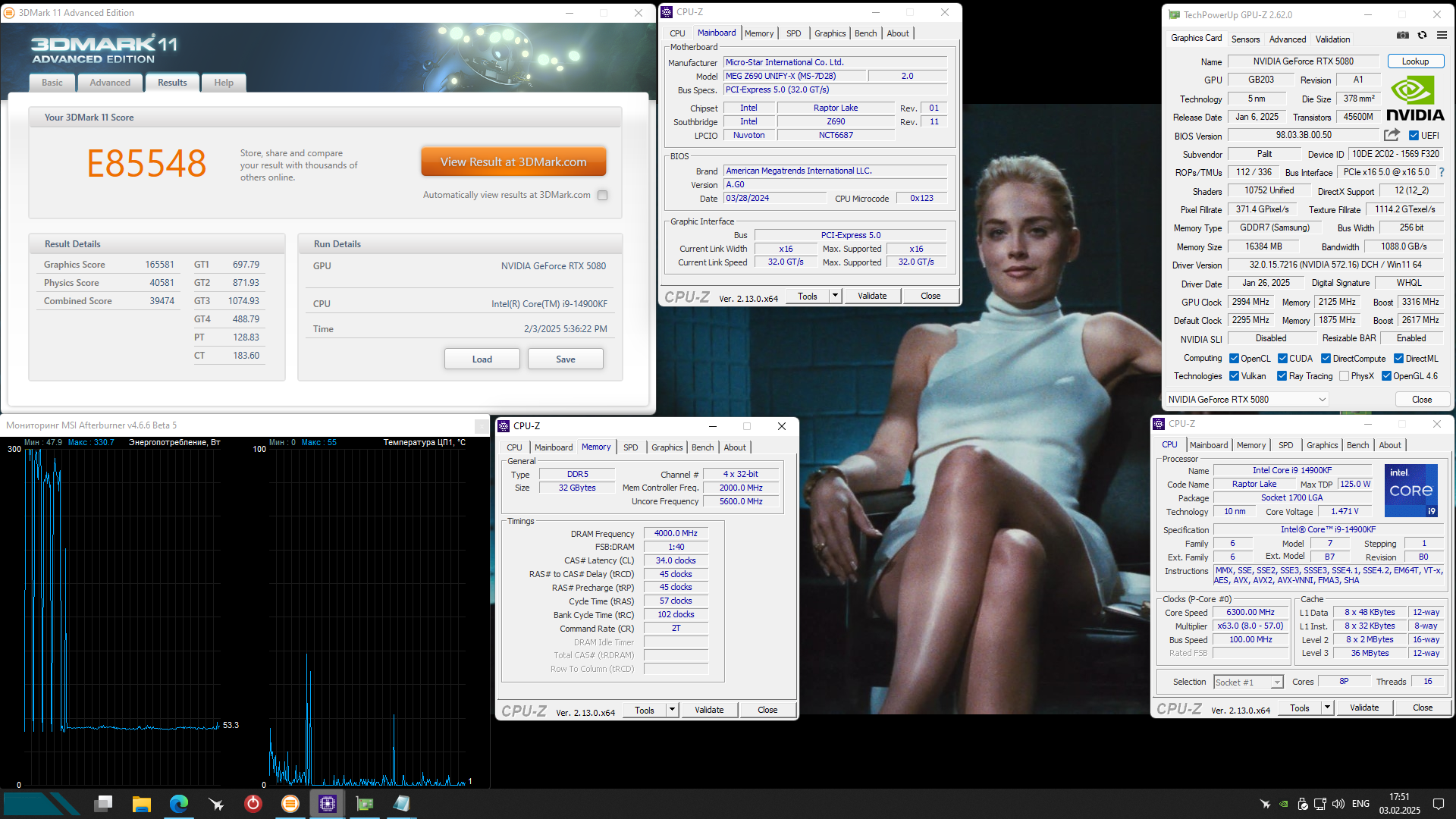1456x819 pixels.
Task: Click the Bus Interface question mark in GPU-Z
Action: click(1442, 172)
